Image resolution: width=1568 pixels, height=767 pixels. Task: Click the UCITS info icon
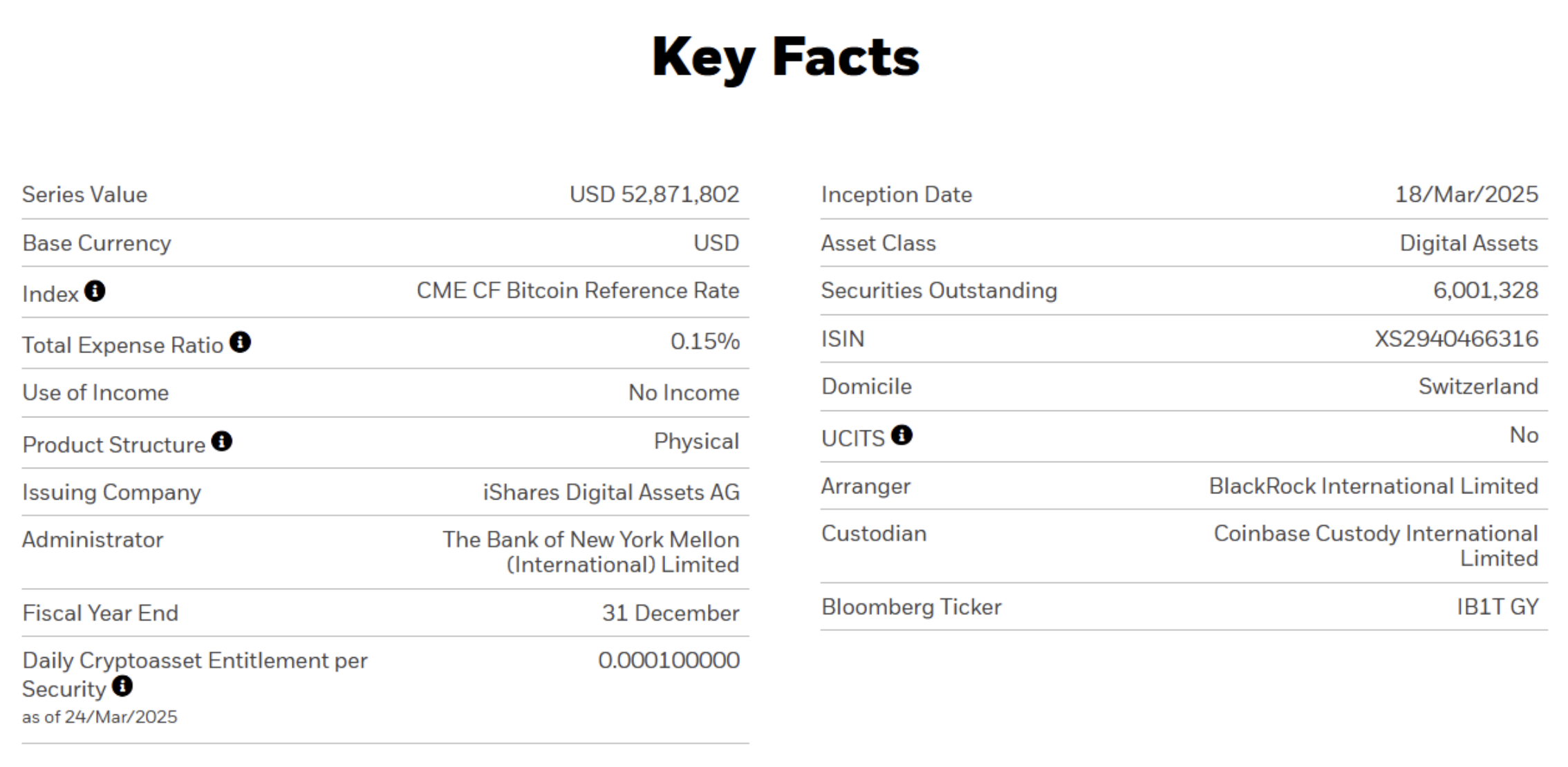click(x=902, y=435)
